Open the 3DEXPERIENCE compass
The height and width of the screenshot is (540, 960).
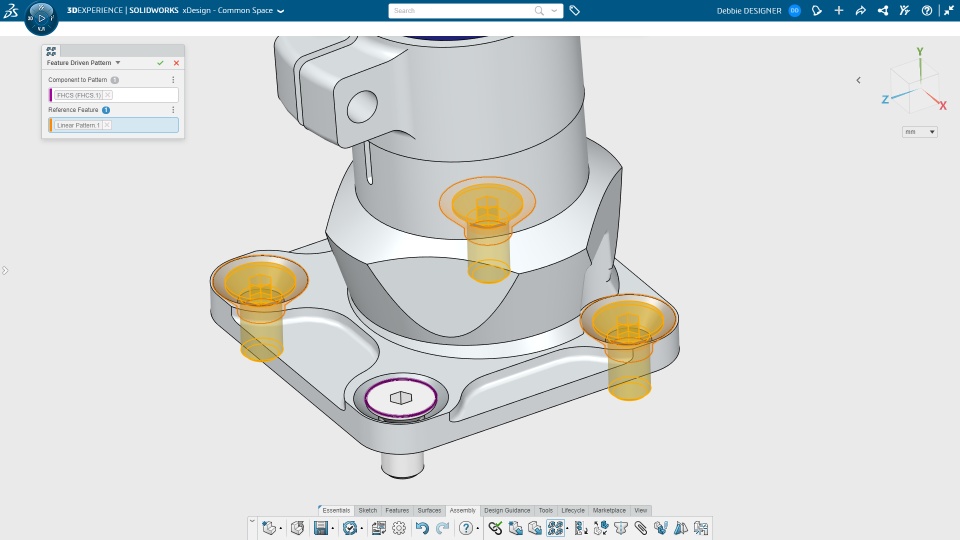click(x=41, y=18)
